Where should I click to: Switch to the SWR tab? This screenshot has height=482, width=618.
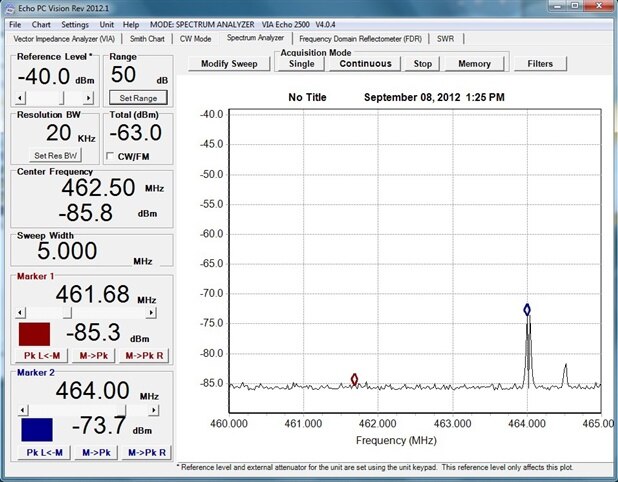click(x=445, y=39)
